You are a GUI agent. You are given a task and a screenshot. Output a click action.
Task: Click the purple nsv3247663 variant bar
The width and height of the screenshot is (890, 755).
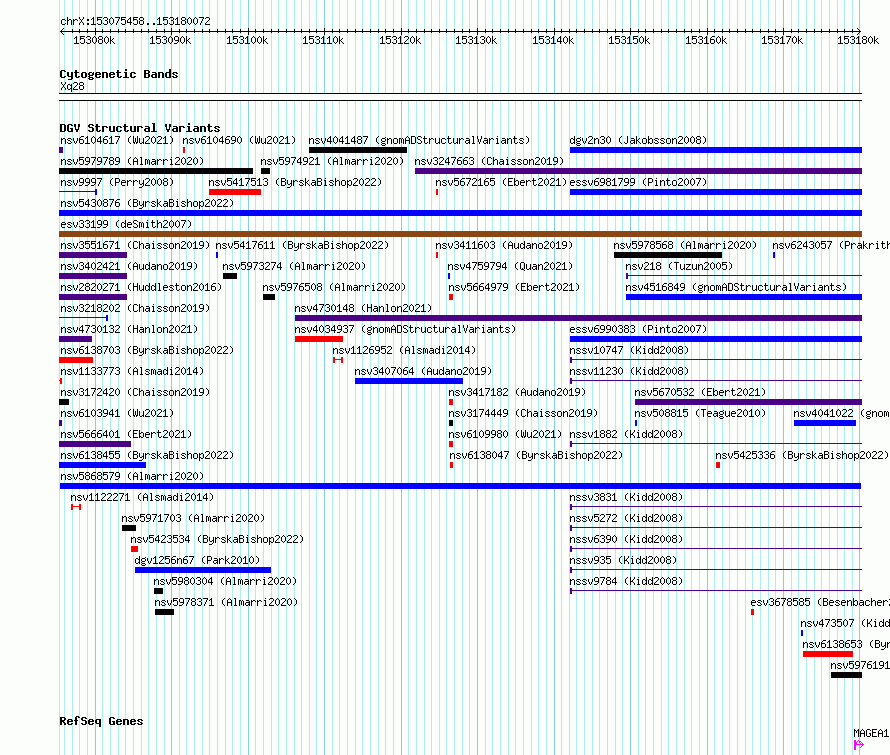click(x=639, y=171)
